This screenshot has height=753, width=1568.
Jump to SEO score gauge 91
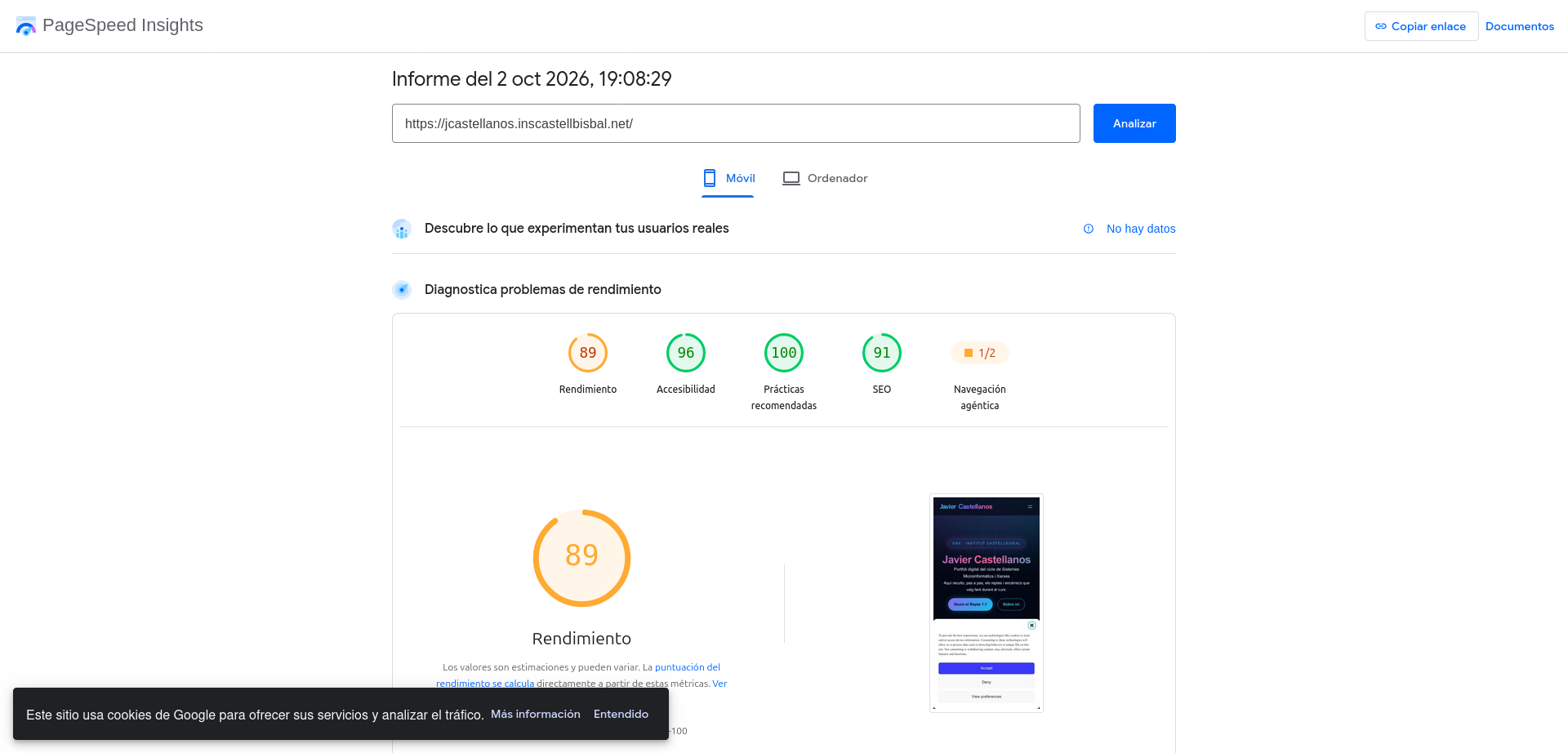882,353
